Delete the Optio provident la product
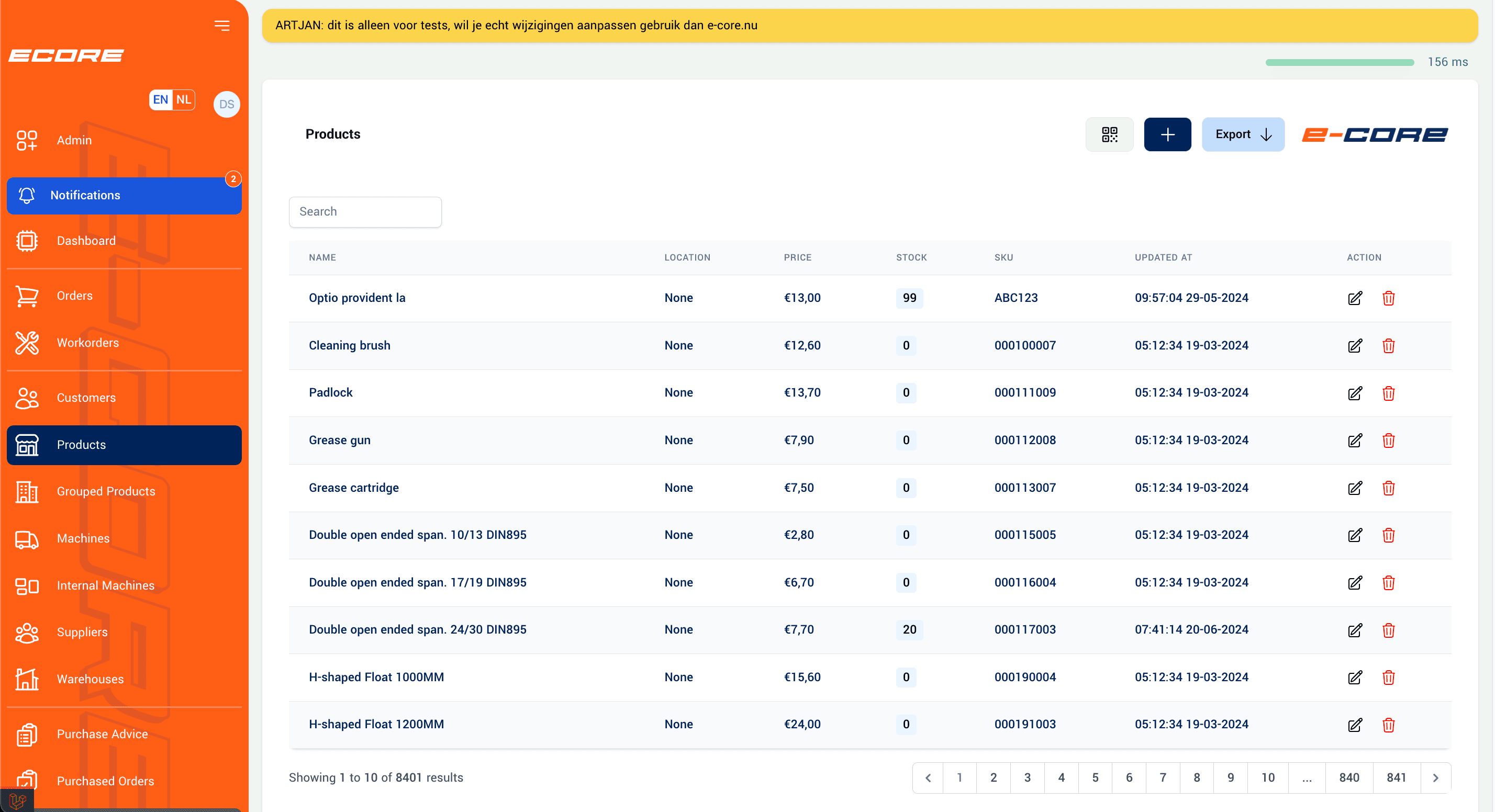The height and width of the screenshot is (812, 1495). [x=1388, y=298]
